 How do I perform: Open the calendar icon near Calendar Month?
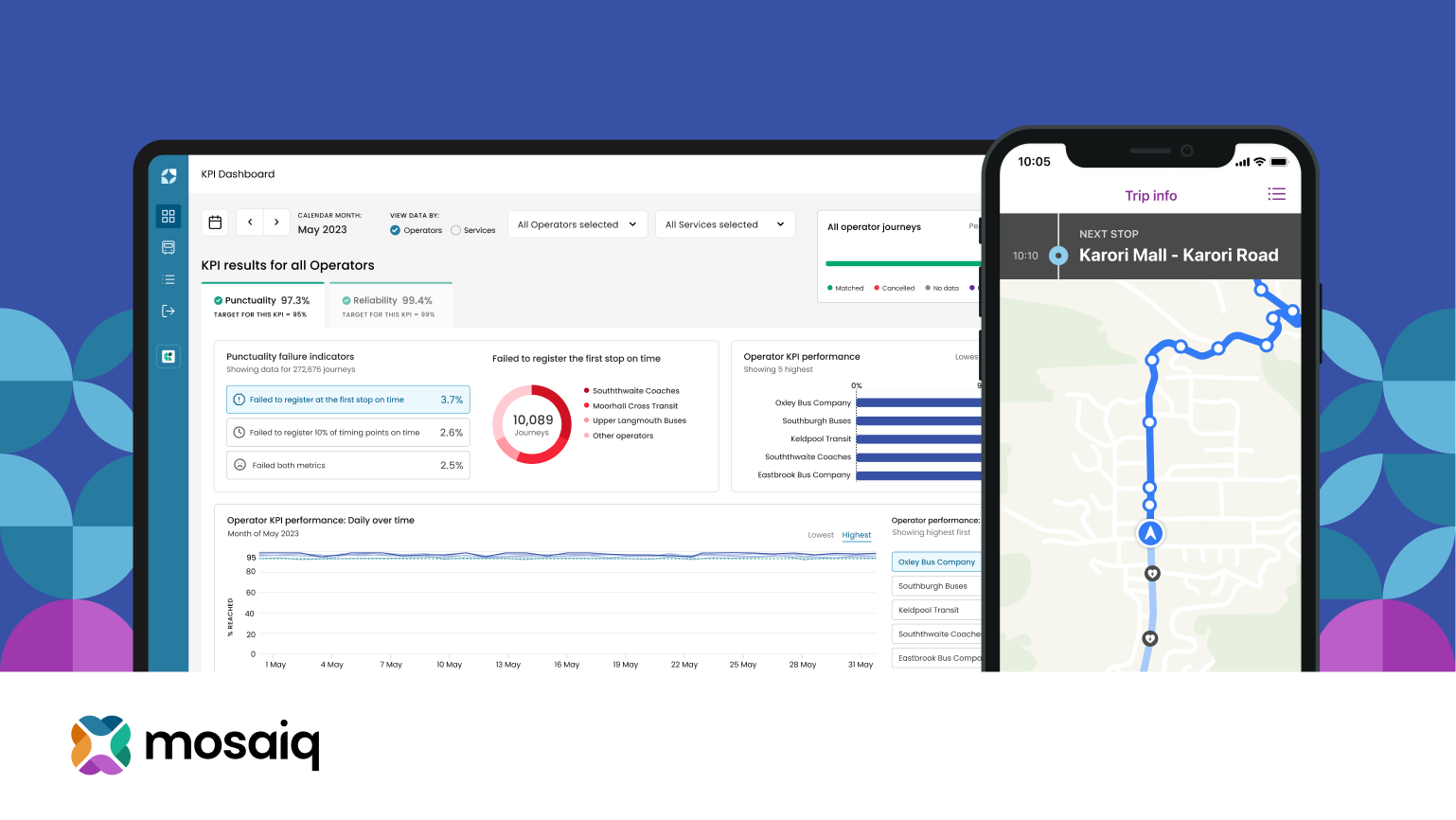[215, 222]
